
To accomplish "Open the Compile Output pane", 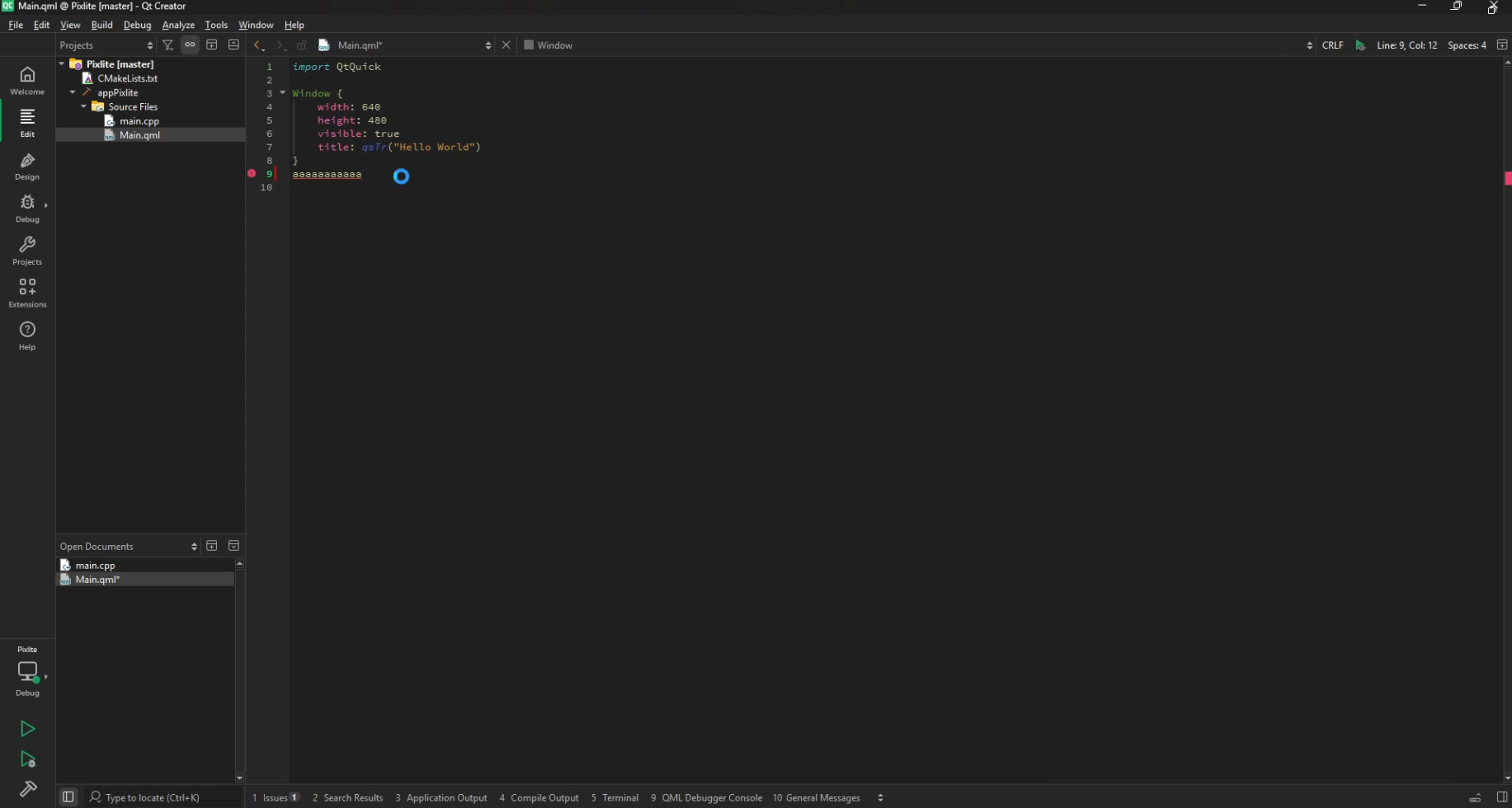I will (539, 798).
